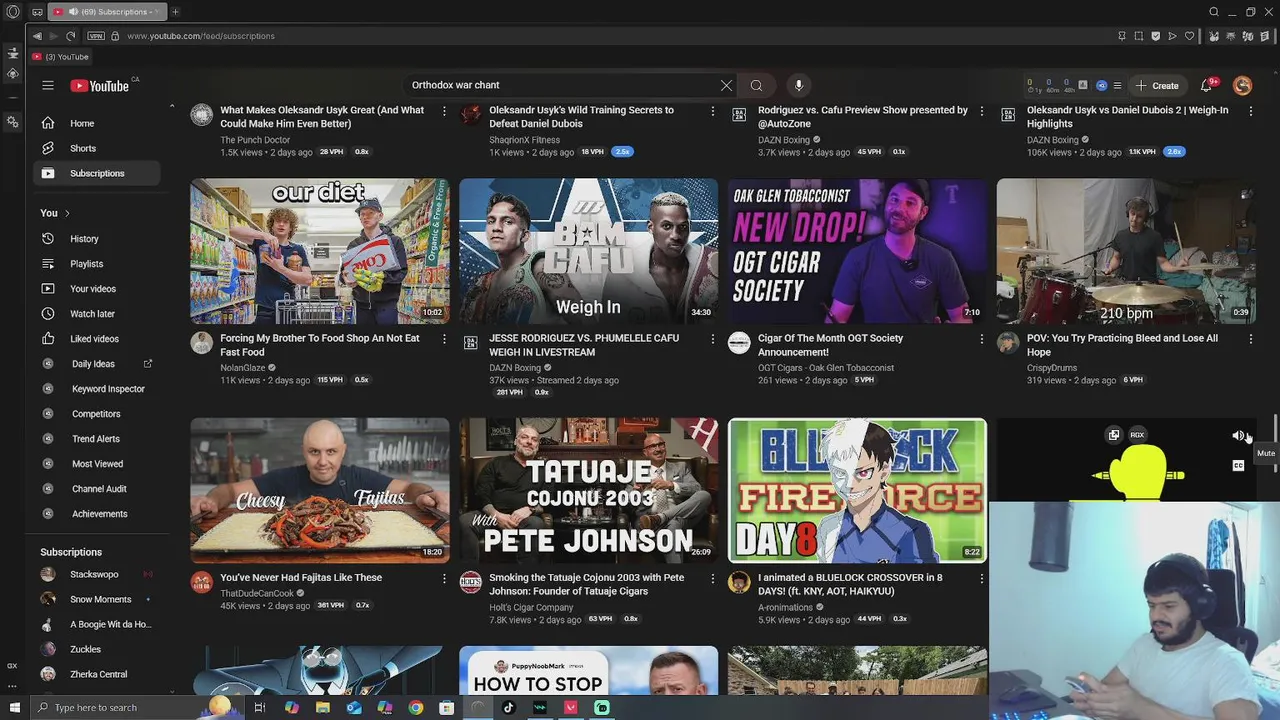
Task: Play the BLUELOCK FIRE FORCE DAY 8 thumbnail
Action: [857, 490]
